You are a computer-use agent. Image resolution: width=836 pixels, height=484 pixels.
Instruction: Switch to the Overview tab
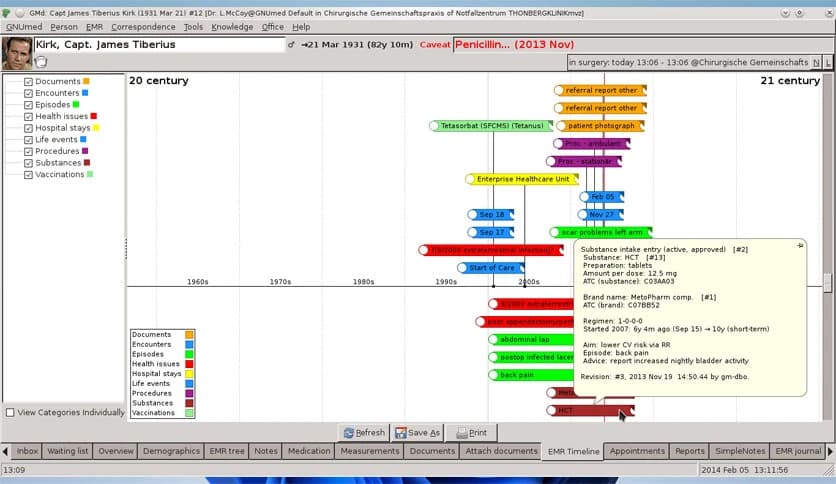coord(116,451)
